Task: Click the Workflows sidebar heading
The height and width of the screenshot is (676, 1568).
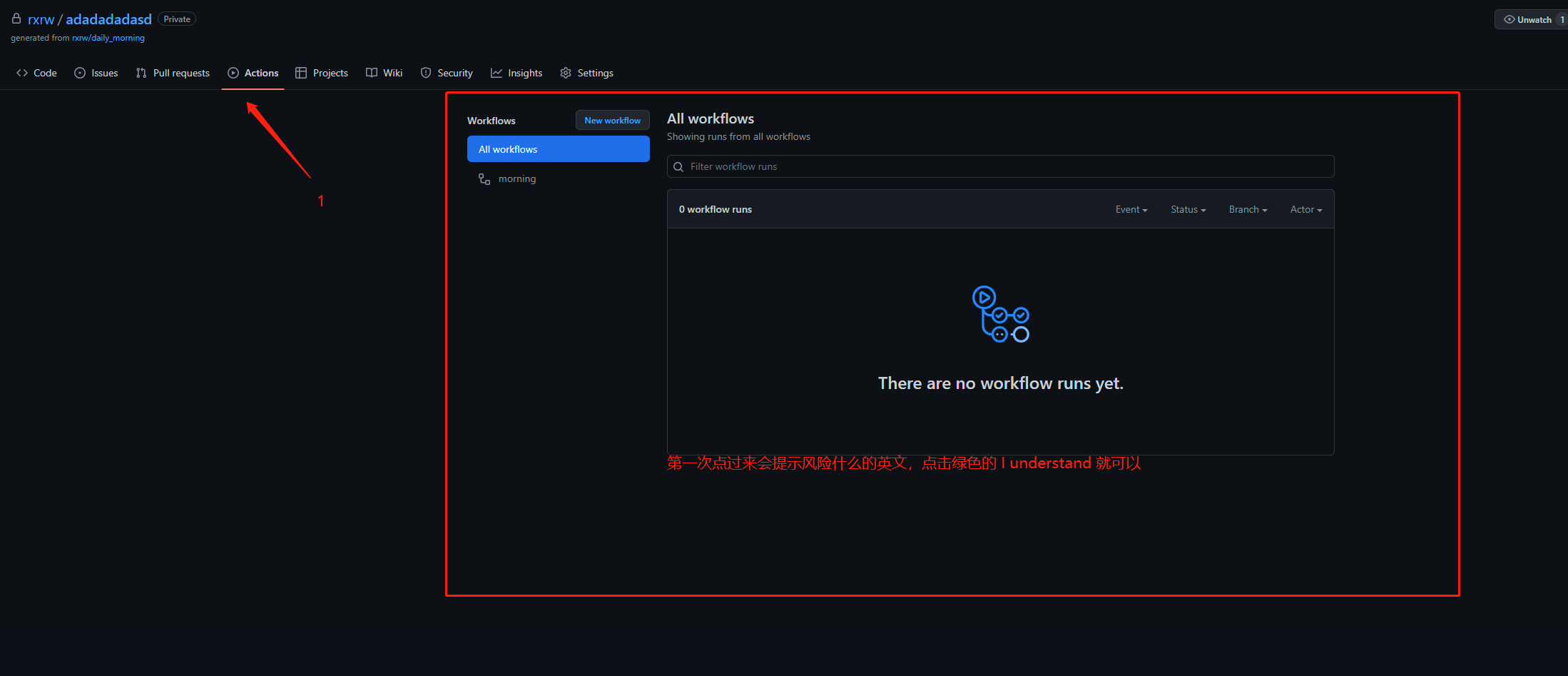Action: (492, 121)
